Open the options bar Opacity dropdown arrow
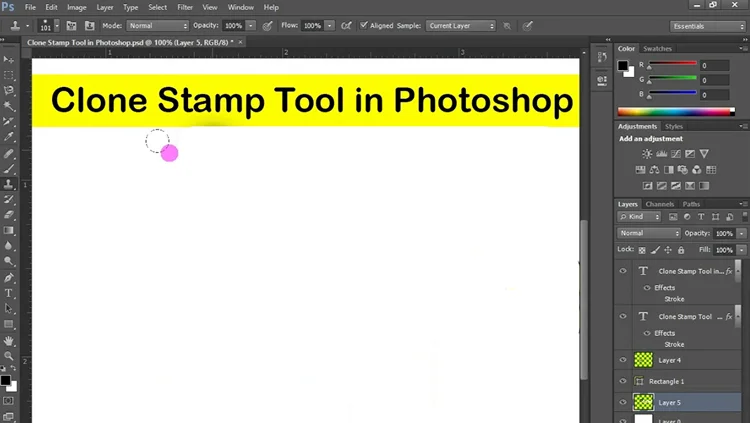 point(251,26)
